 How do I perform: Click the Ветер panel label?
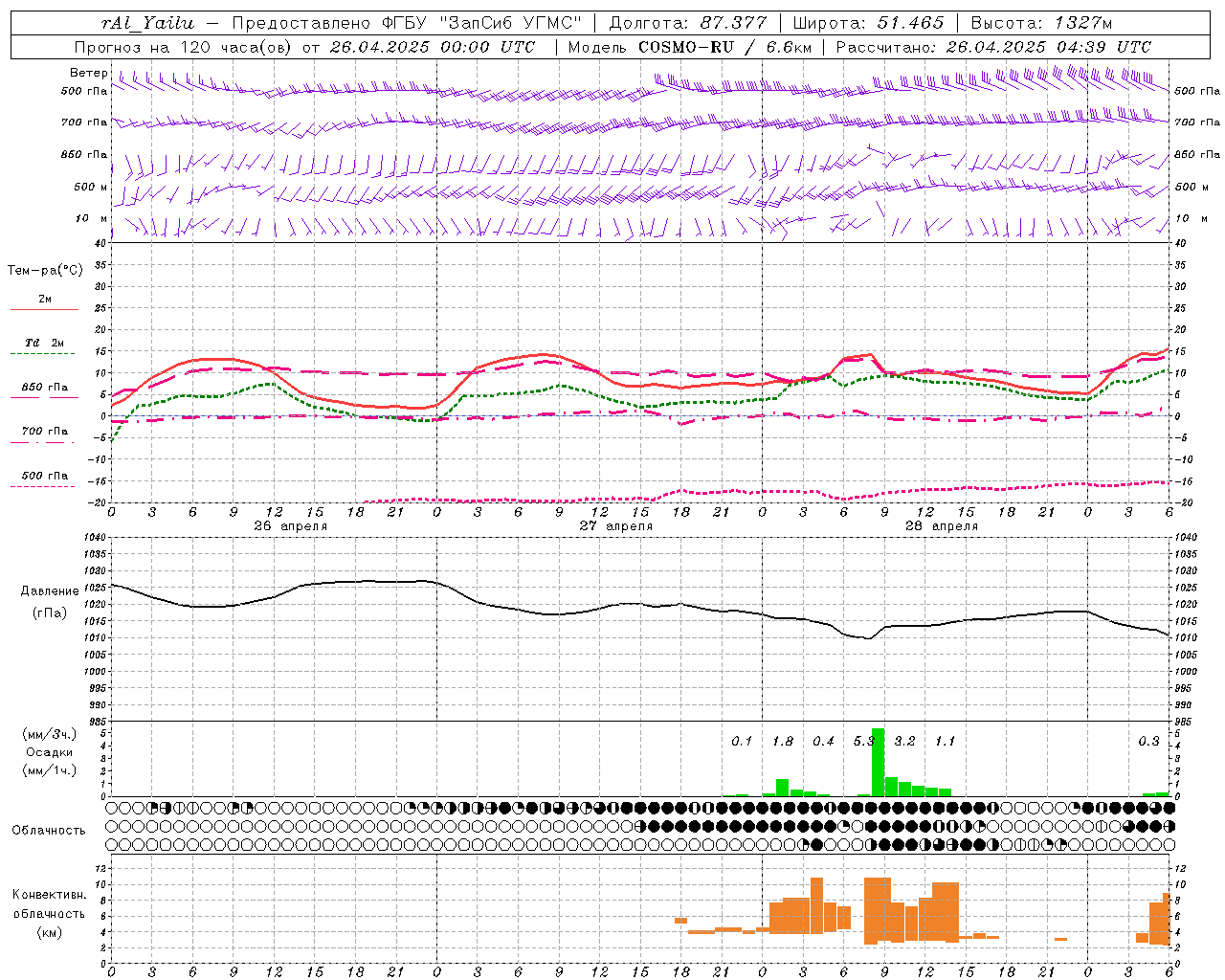pos(88,73)
